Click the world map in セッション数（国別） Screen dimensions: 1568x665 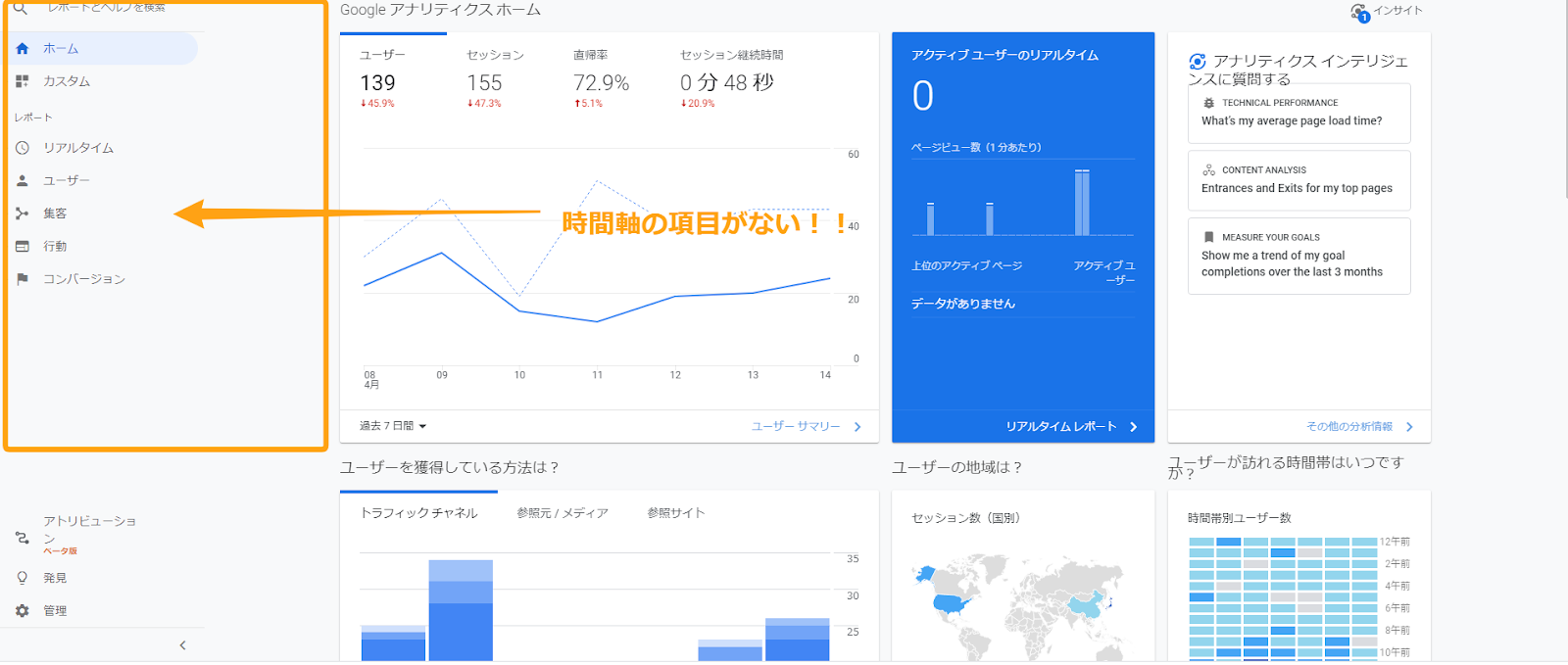1020,607
